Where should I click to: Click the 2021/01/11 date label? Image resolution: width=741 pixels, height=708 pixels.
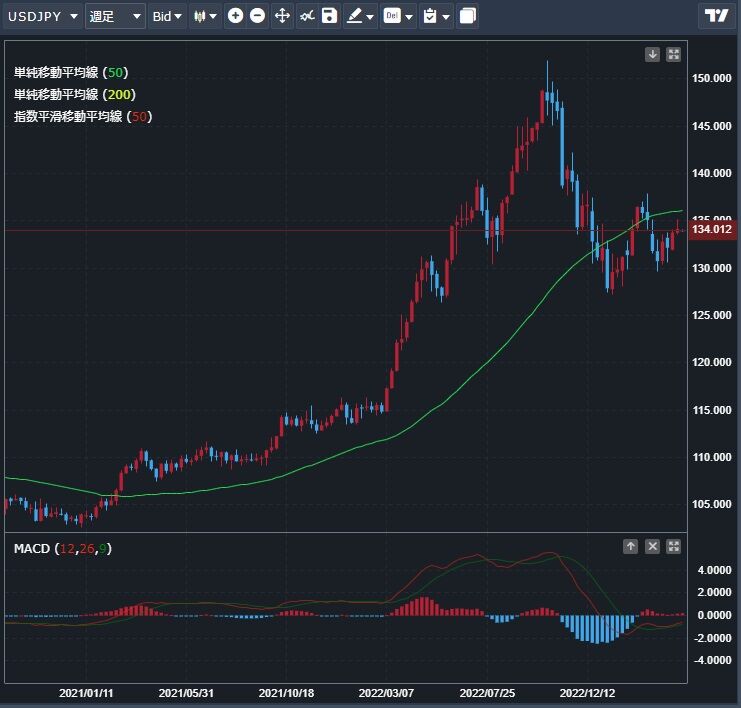(86, 693)
